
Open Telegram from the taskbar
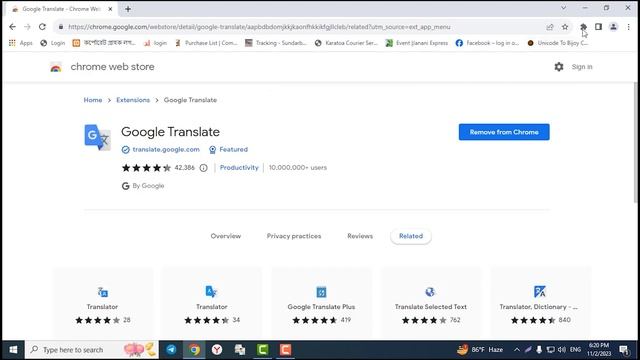[x=171, y=350]
